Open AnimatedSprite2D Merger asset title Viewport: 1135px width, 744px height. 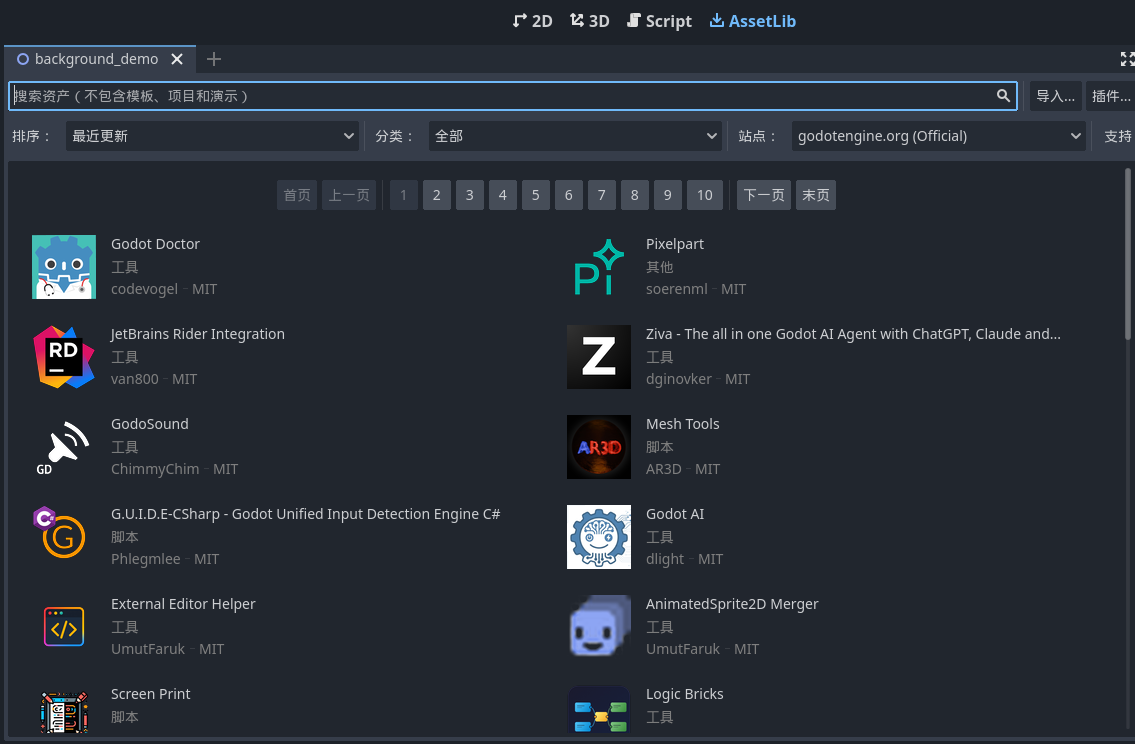tap(732, 604)
